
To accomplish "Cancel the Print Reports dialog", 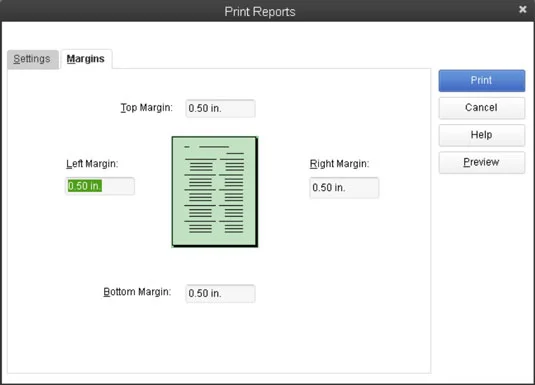I will (x=481, y=108).
